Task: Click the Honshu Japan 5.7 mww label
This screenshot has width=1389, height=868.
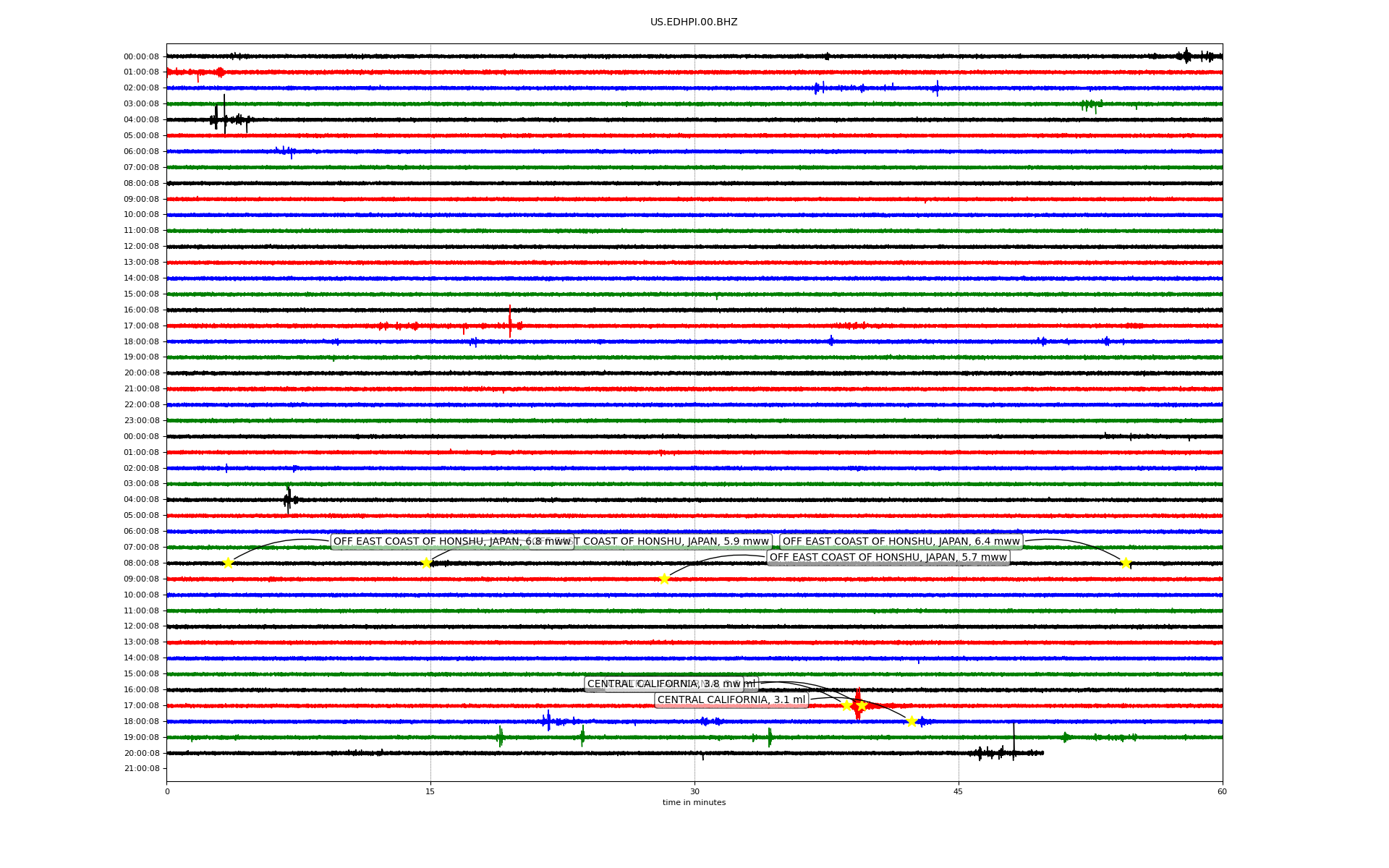Action: click(x=888, y=557)
